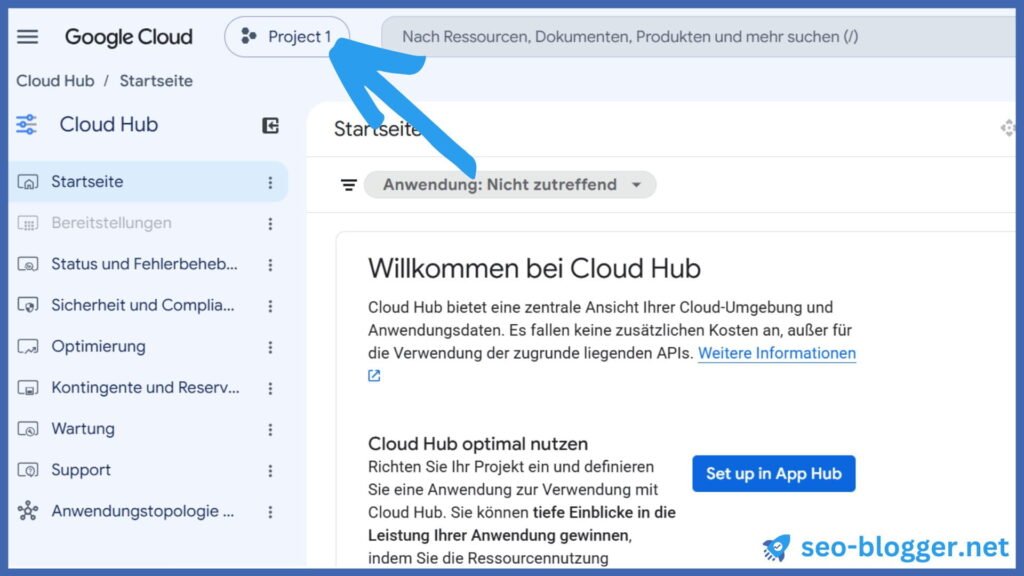1024x576 pixels.
Task: Click the Google Cloud logo
Action: (129, 37)
